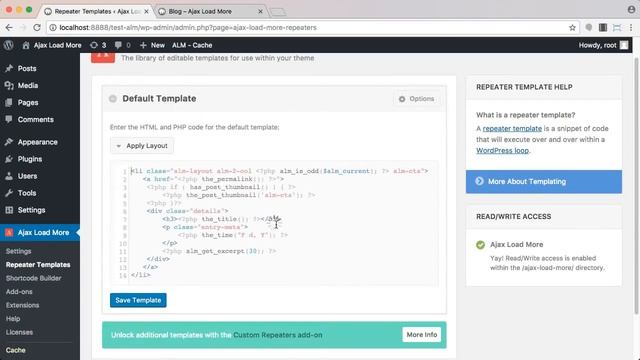Viewport: 640px width, 360px height.
Task: Open the New content menu
Action: pyautogui.click(x=152, y=45)
